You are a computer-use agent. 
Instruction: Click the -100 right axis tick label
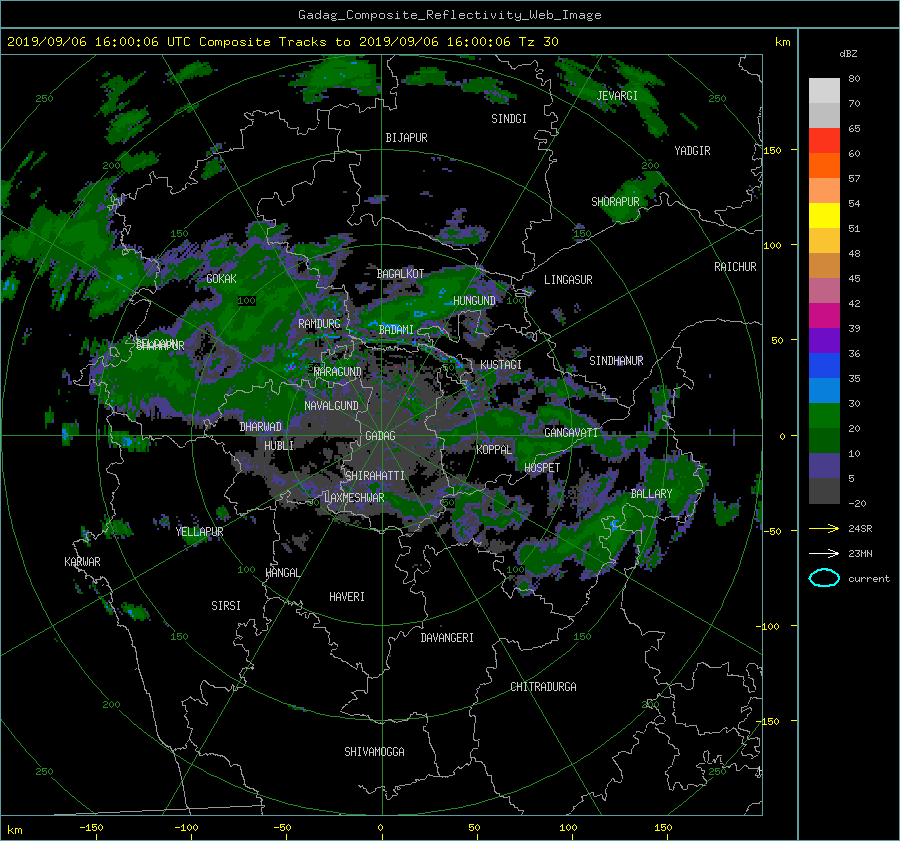tap(770, 626)
